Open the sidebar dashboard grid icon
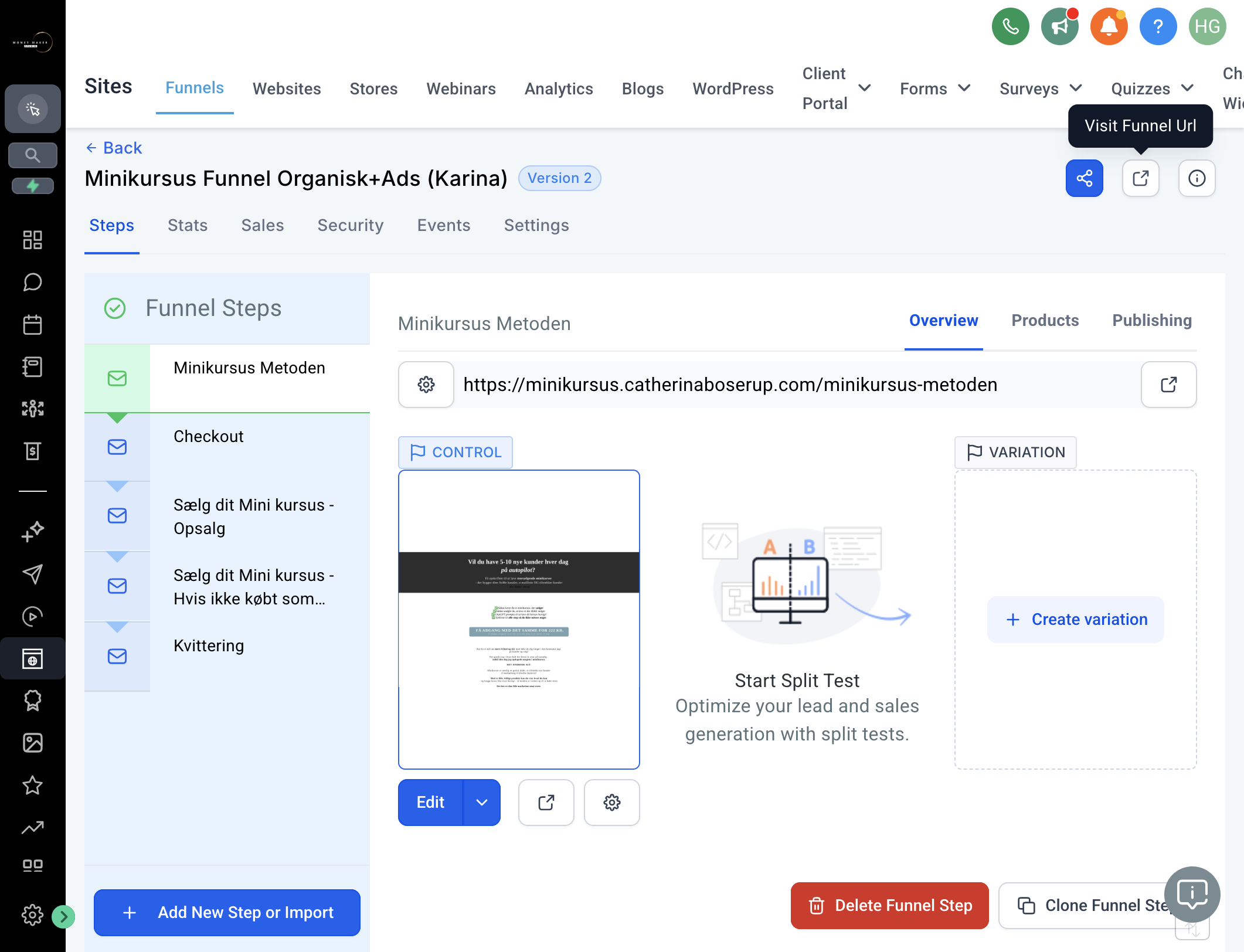1244x952 pixels. (x=33, y=240)
